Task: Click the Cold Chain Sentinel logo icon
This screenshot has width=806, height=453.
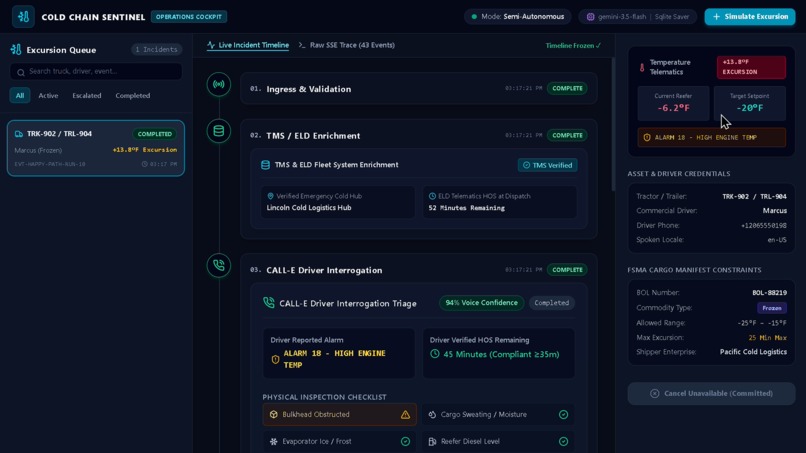Action: [x=23, y=16]
